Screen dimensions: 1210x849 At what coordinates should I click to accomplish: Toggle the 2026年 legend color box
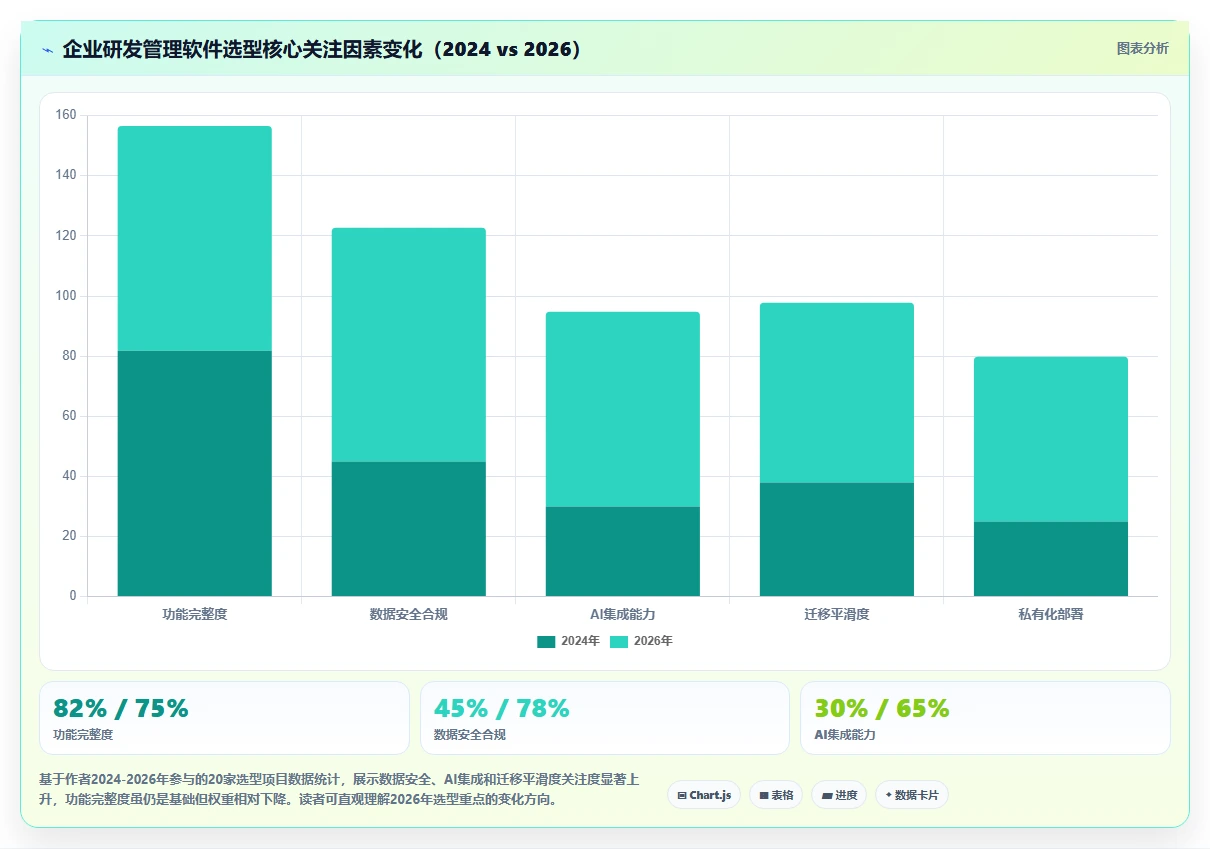pyautogui.click(x=619, y=641)
